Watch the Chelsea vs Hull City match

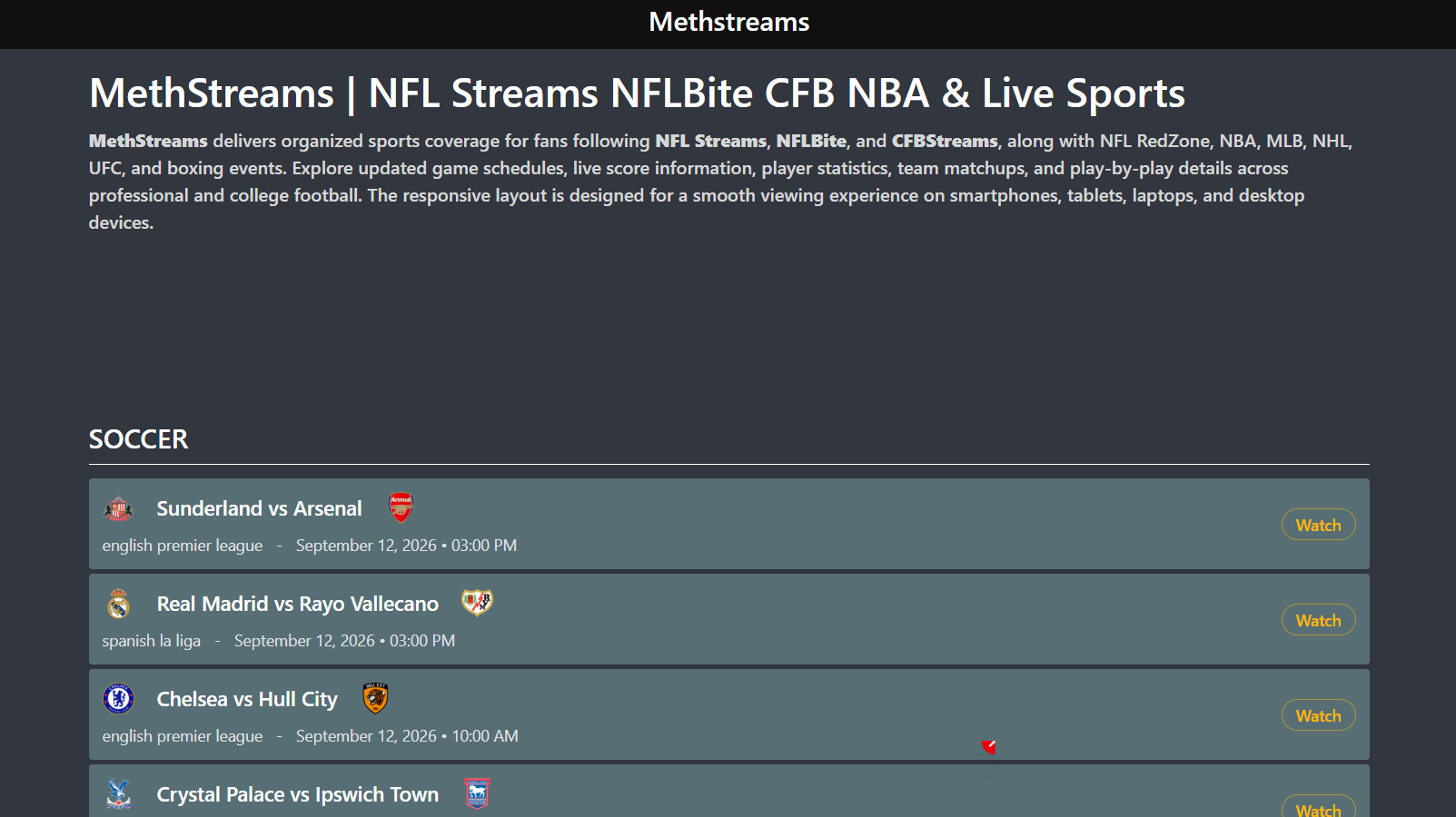coord(1318,715)
